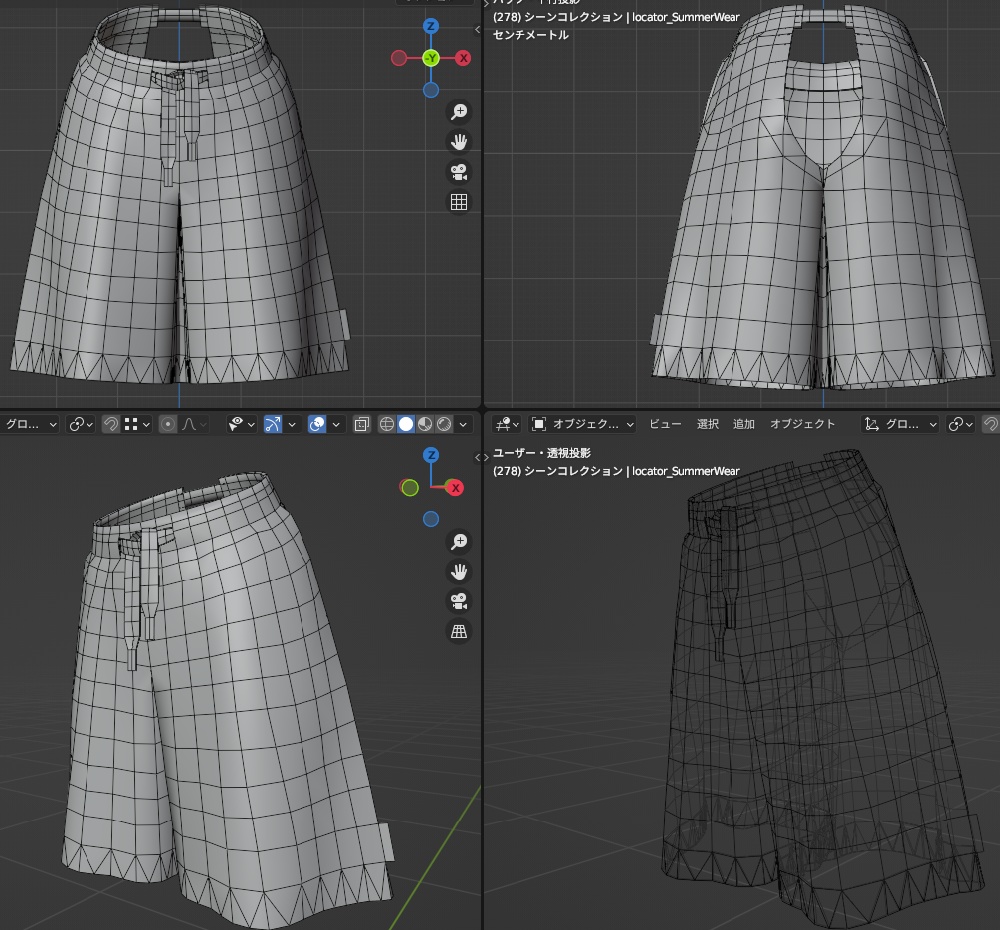The height and width of the screenshot is (930, 1000).
Task: Open the オブジェク... mode dropdown
Action: pos(582,424)
